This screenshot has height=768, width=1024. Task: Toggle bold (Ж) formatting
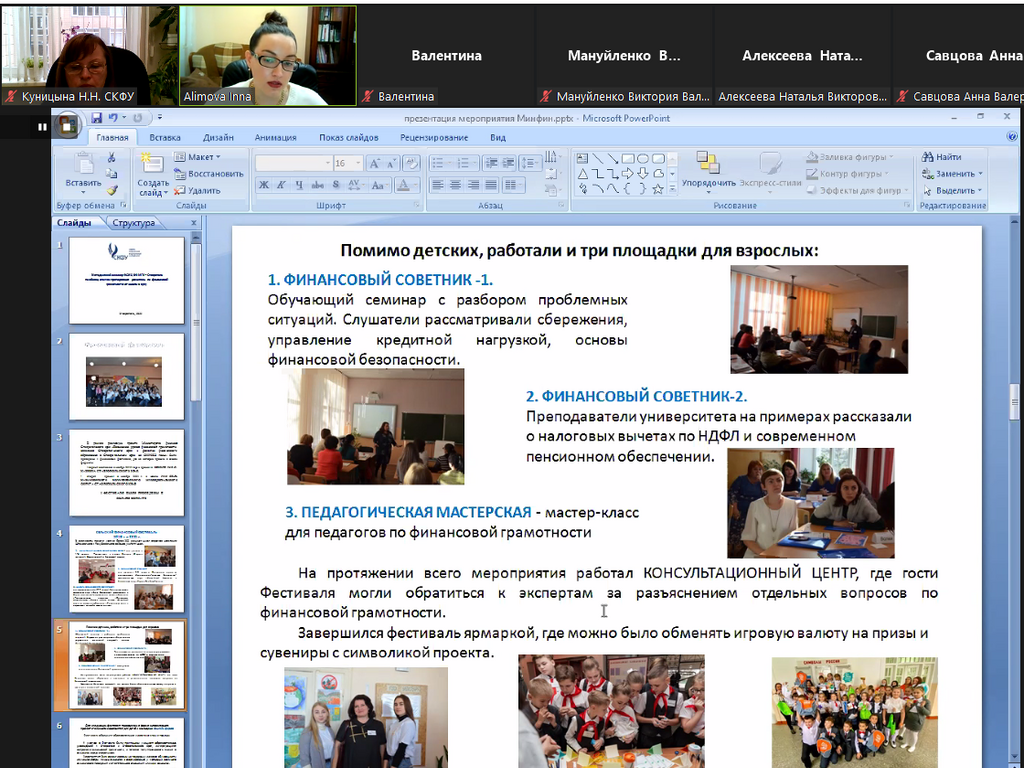coord(264,185)
